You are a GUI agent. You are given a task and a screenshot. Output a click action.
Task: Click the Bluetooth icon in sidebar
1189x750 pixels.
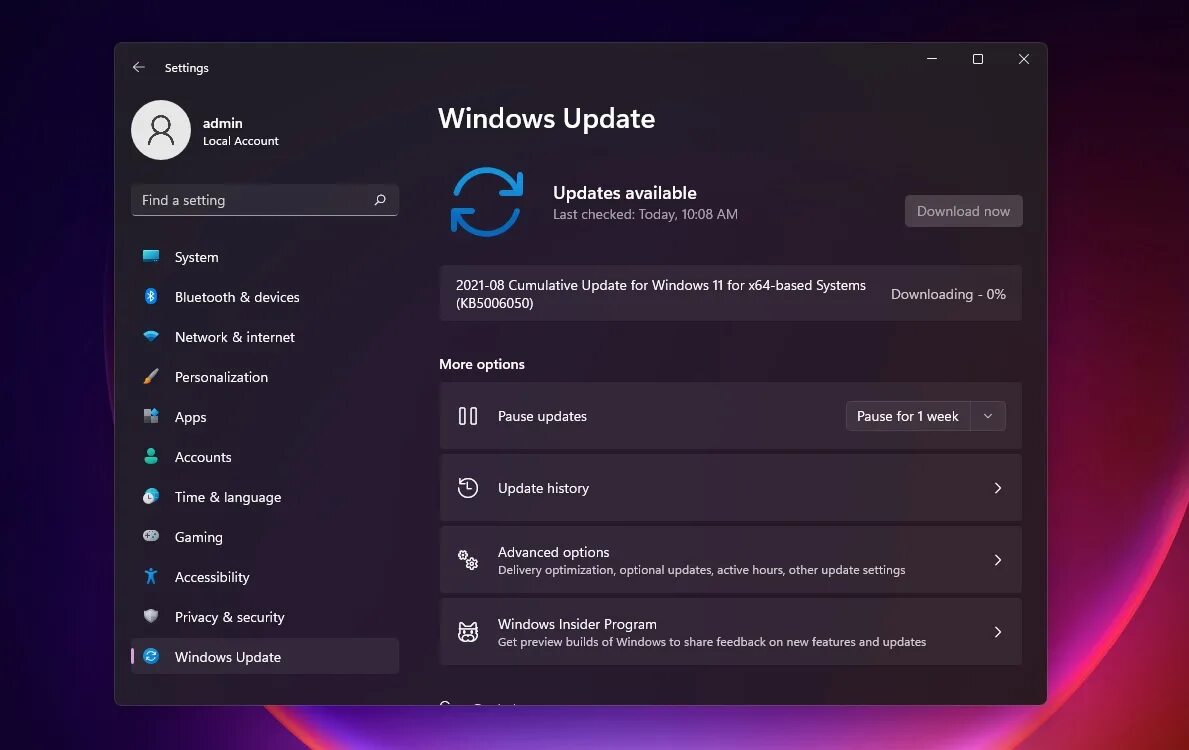(x=151, y=297)
